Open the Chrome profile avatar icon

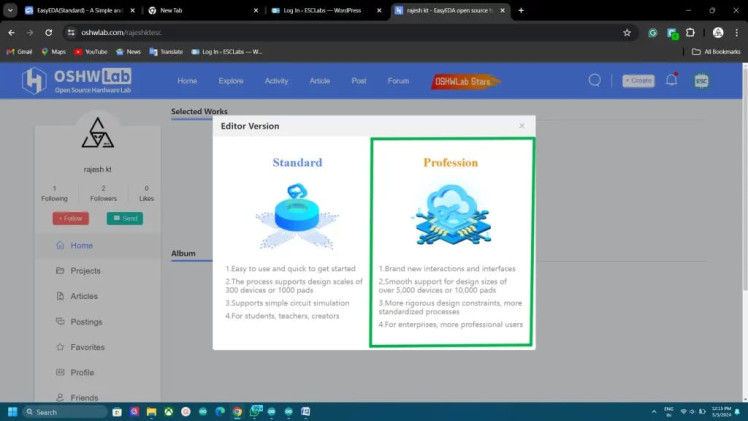[718, 32]
